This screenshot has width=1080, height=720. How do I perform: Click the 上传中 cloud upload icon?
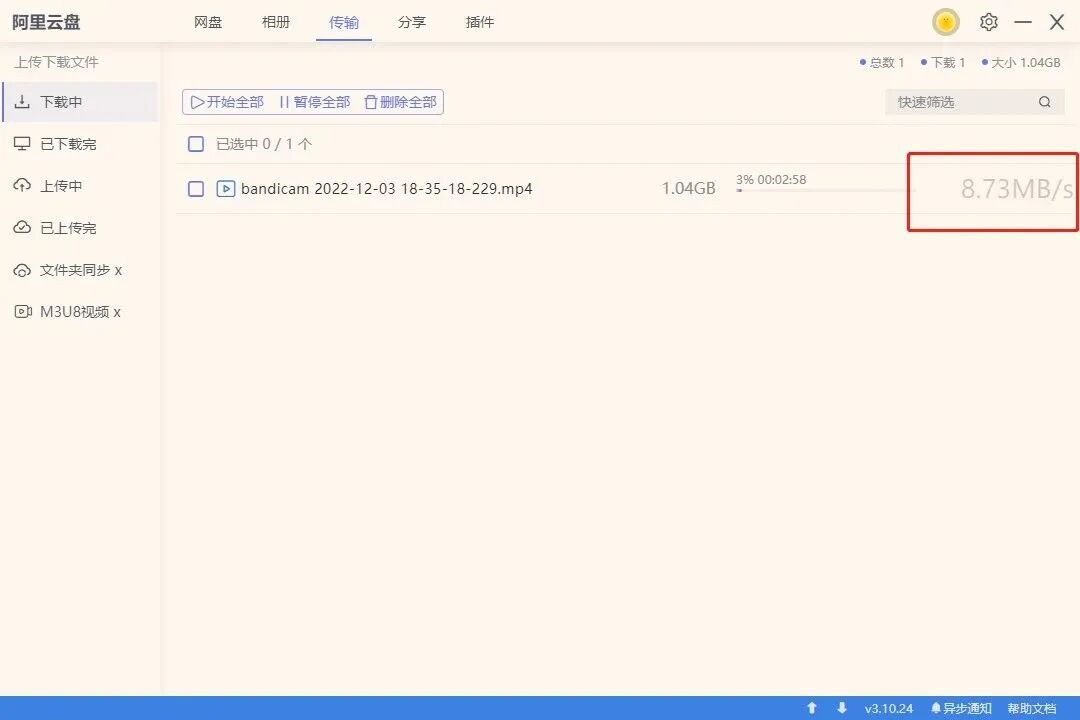[x=22, y=185]
